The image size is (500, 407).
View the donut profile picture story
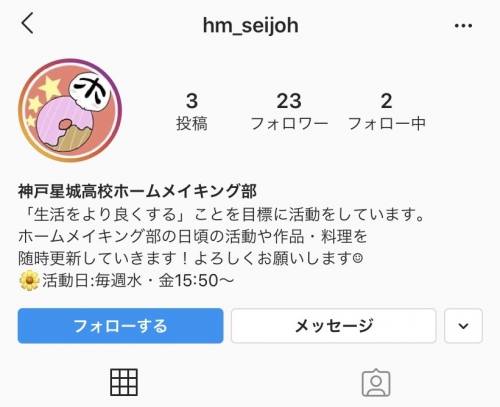pyautogui.click(x=70, y=110)
